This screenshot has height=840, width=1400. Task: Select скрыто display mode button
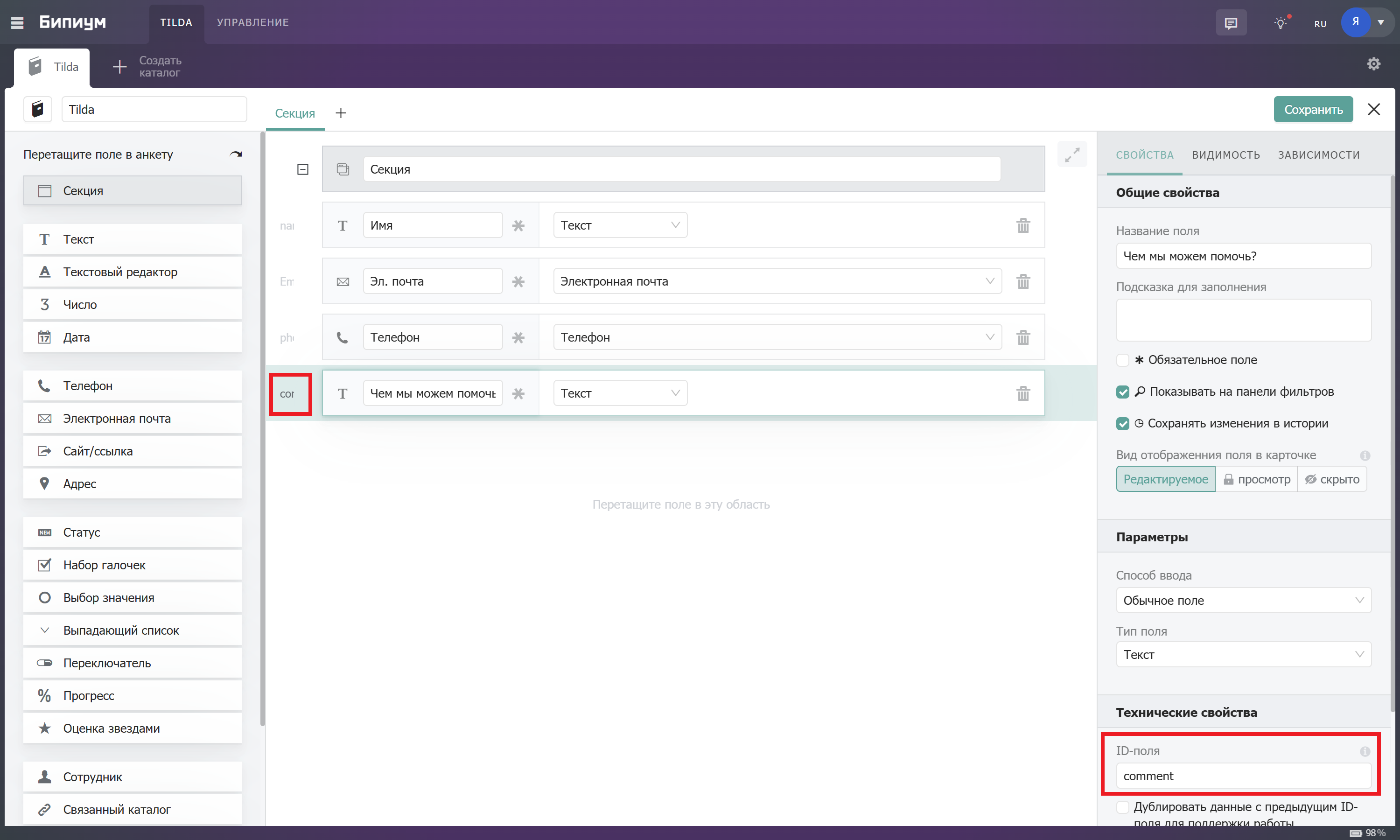pyautogui.click(x=1332, y=479)
